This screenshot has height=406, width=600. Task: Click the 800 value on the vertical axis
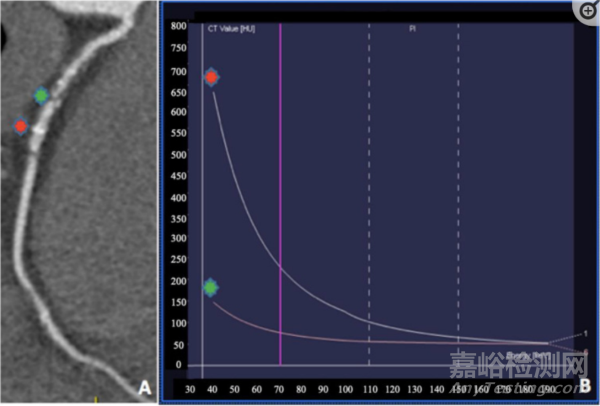point(179,27)
